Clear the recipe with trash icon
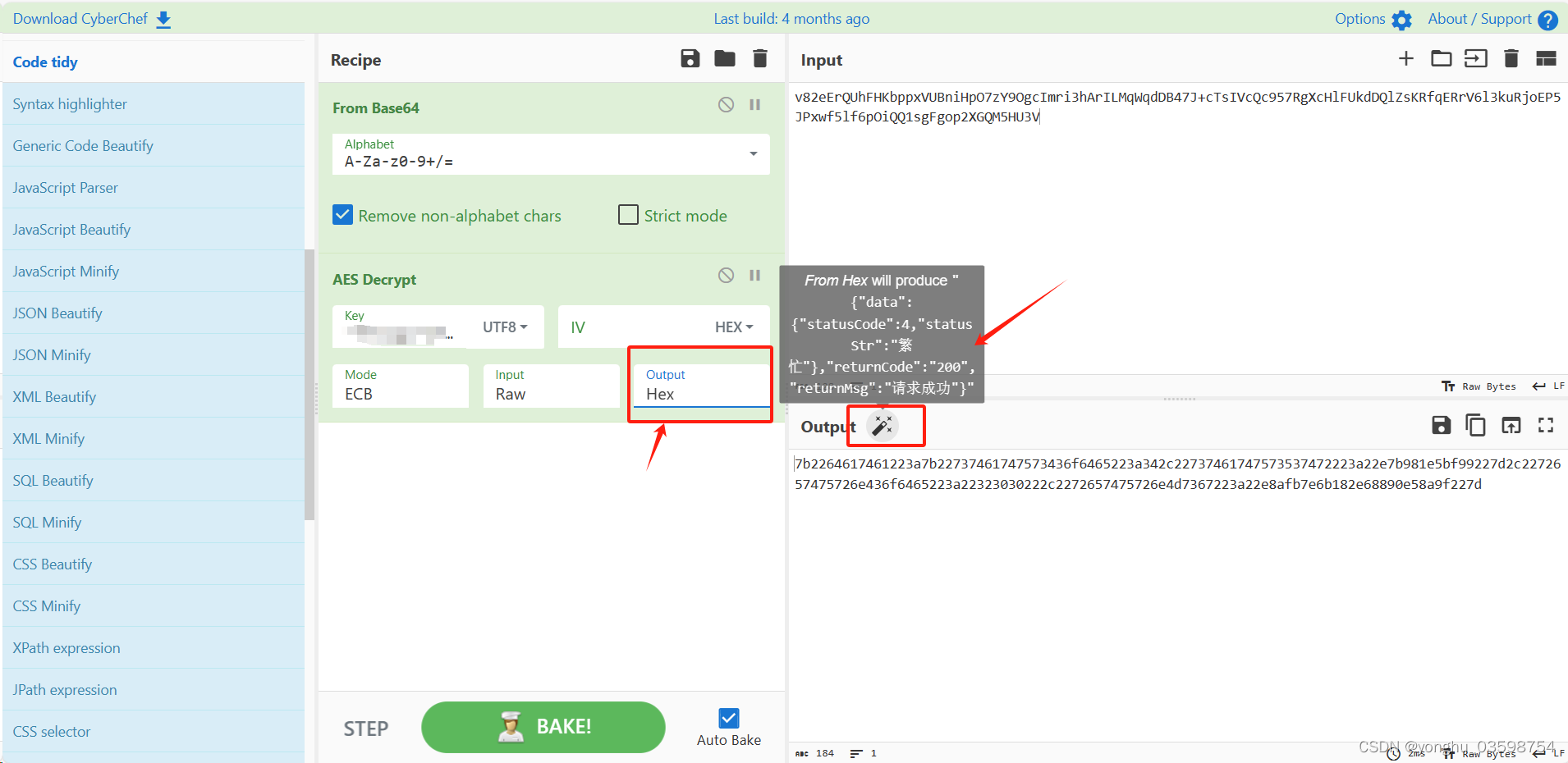The width and height of the screenshot is (1568, 763). click(x=759, y=58)
